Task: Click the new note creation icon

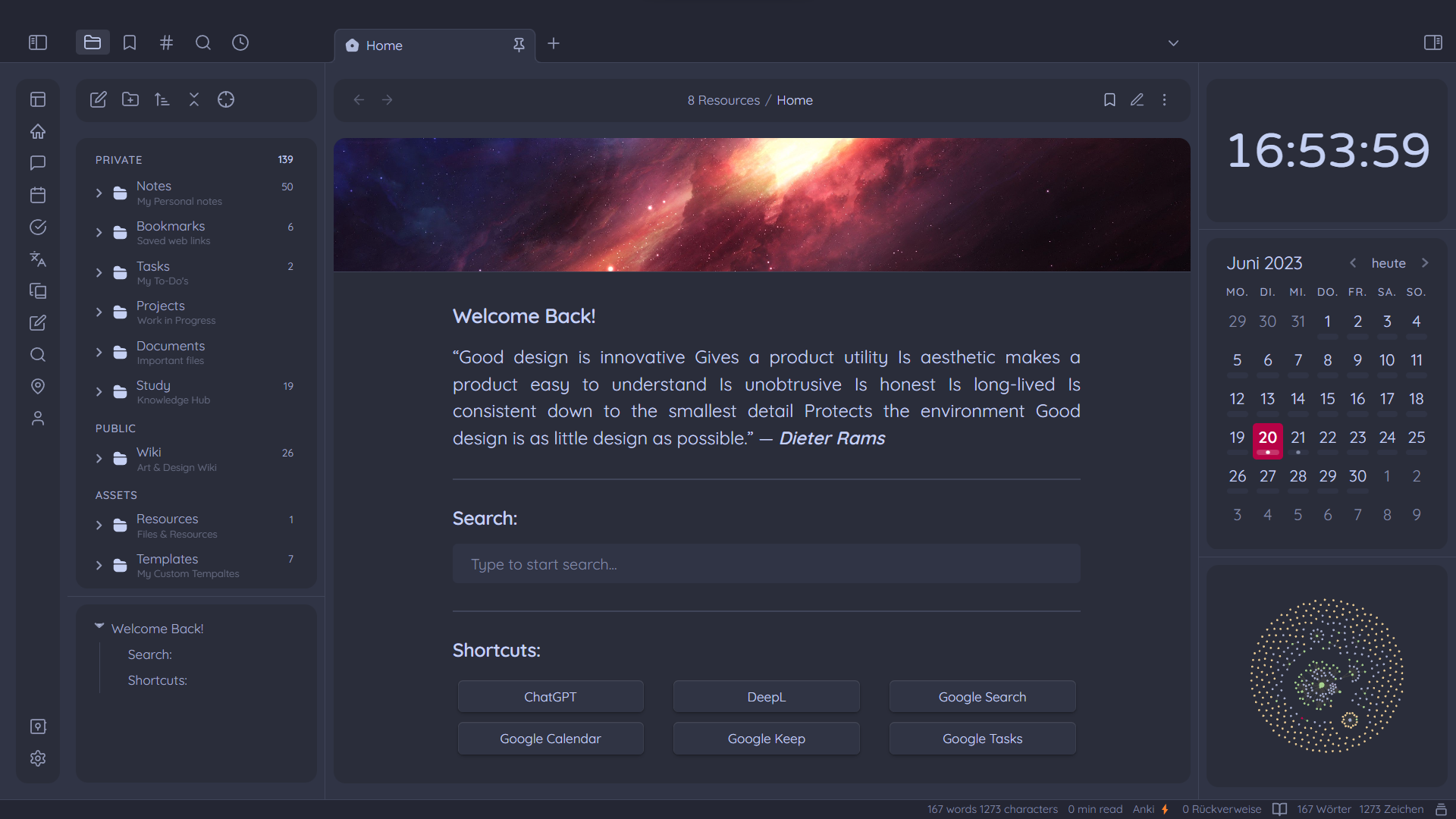Action: coord(98,99)
